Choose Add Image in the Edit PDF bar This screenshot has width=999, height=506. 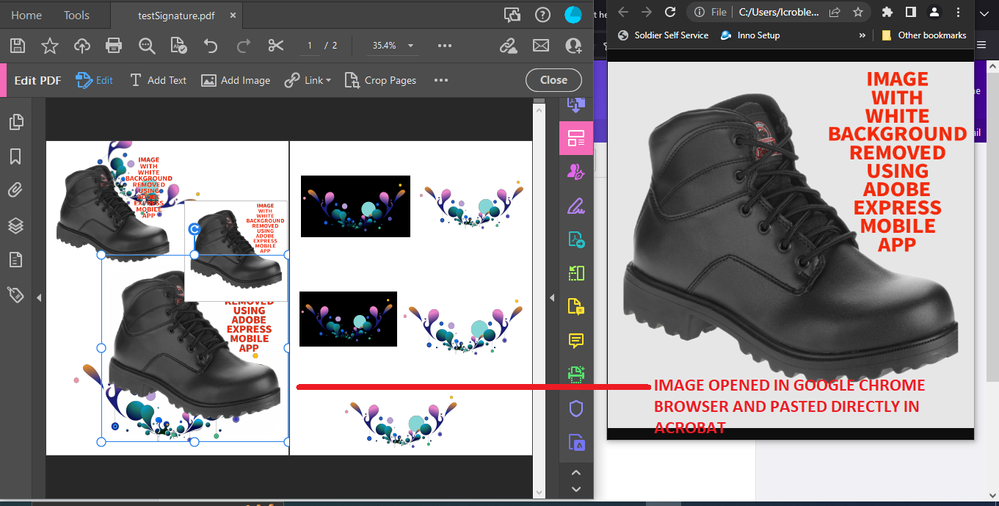pyautogui.click(x=236, y=80)
